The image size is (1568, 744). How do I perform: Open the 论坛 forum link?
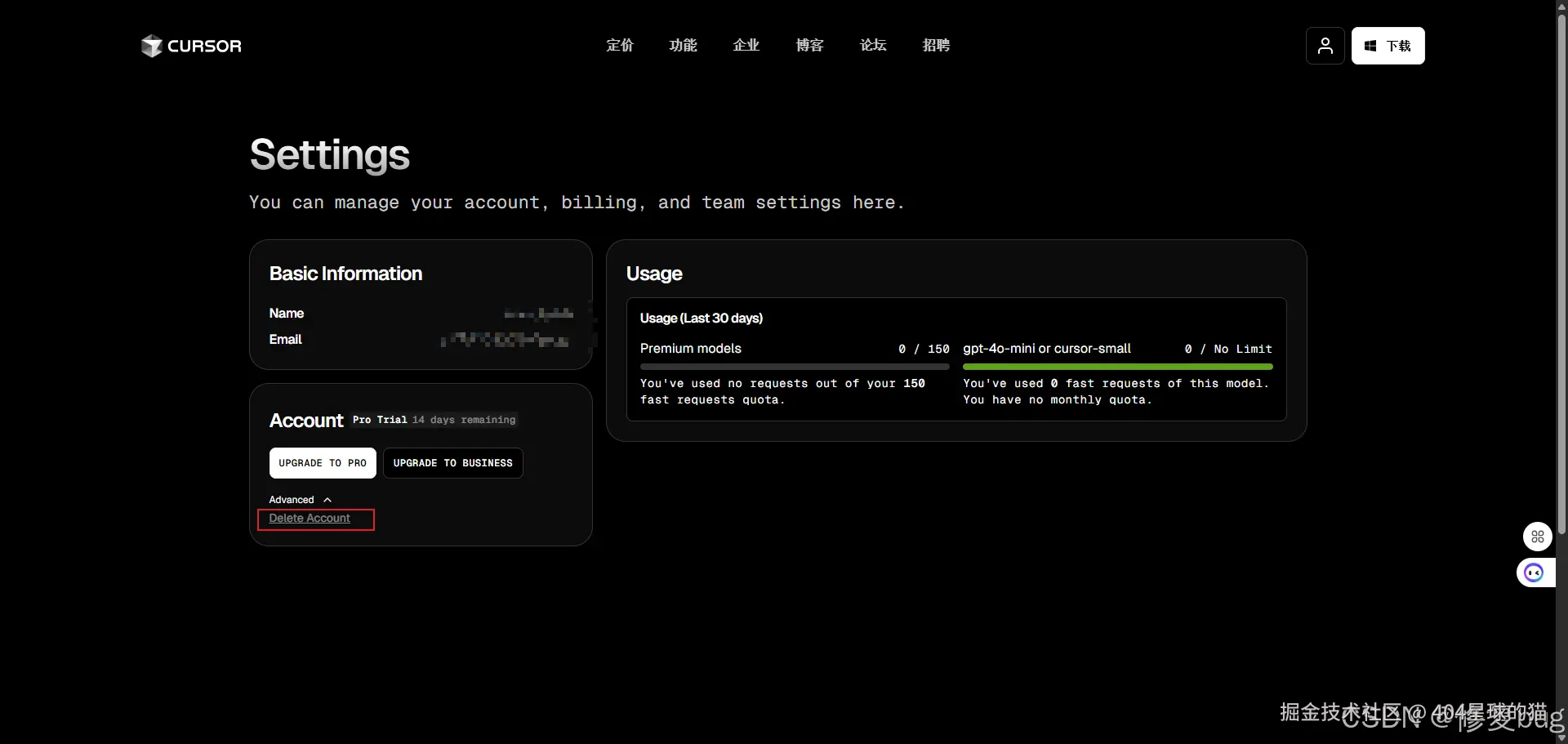click(873, 46)
